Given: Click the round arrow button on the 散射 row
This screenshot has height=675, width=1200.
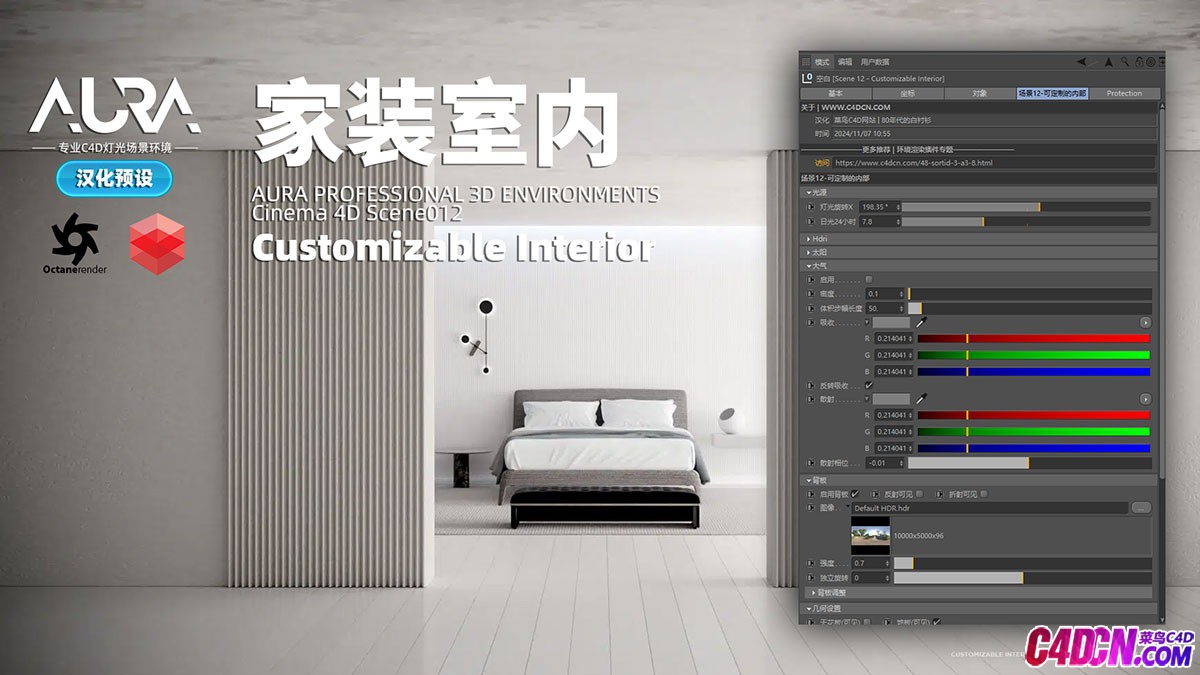Looking at the screenshot, I should (x=1144, y=399).
